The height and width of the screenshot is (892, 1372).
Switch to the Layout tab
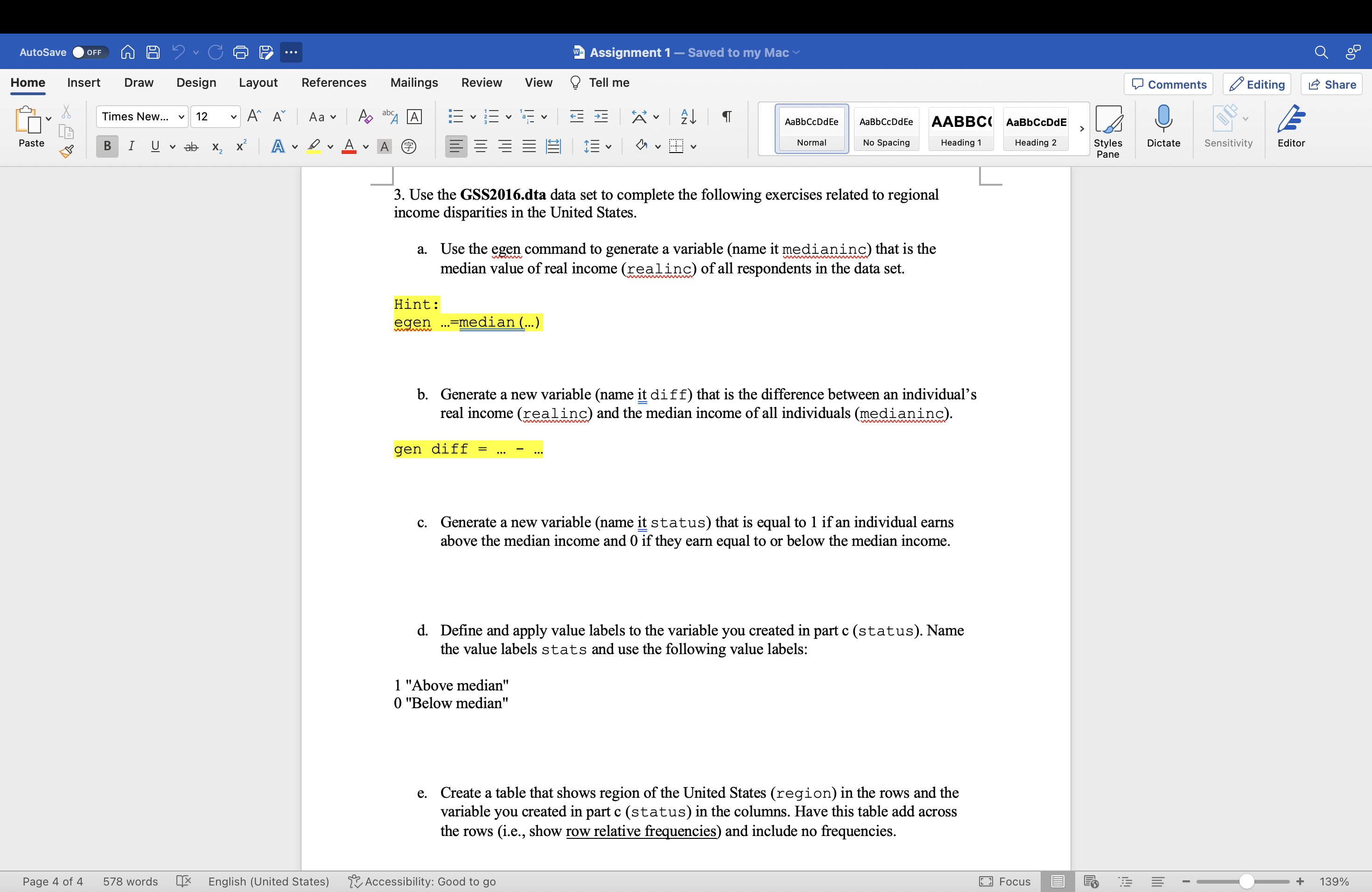[x=258, y=83]
